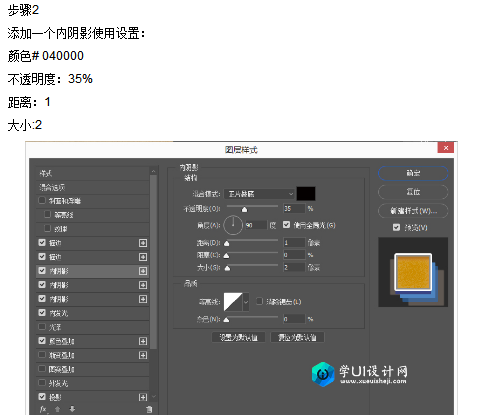Enable the 等高线 sub-option checkbox
The height and width of the screenshot is (415, 486).
[47, 214]
